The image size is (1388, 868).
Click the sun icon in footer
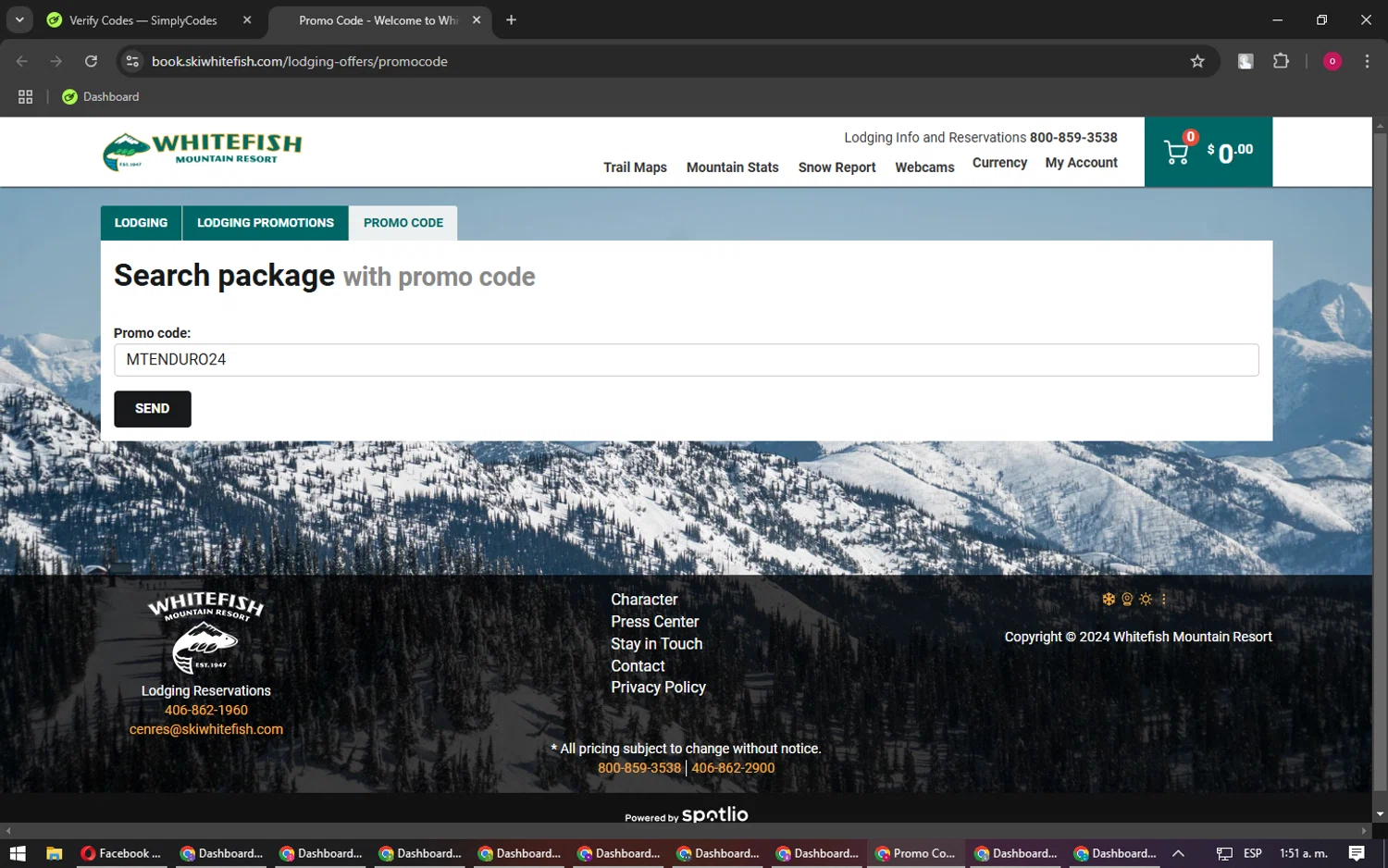tap(1146, 599)
